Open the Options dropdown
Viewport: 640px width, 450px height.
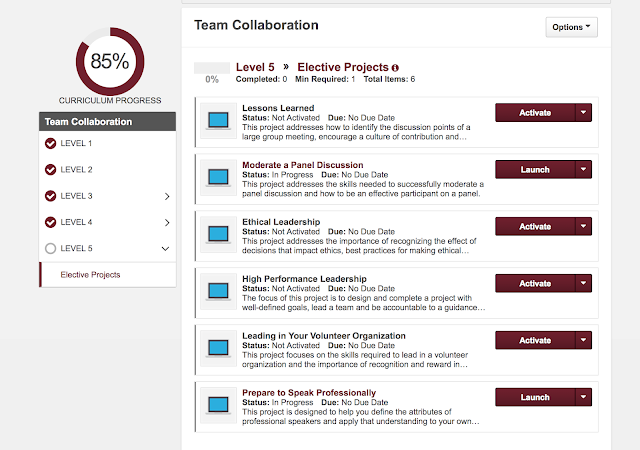(572, 27)
